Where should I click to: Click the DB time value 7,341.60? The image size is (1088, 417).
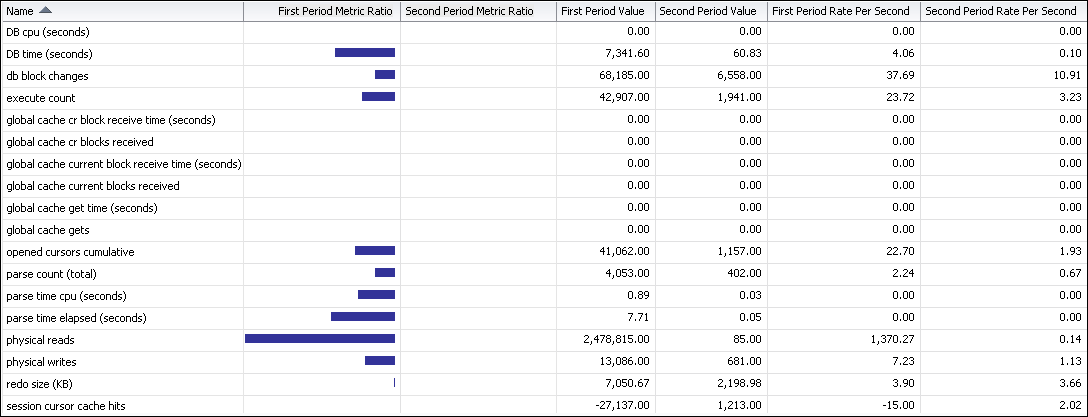coord(628,54)
